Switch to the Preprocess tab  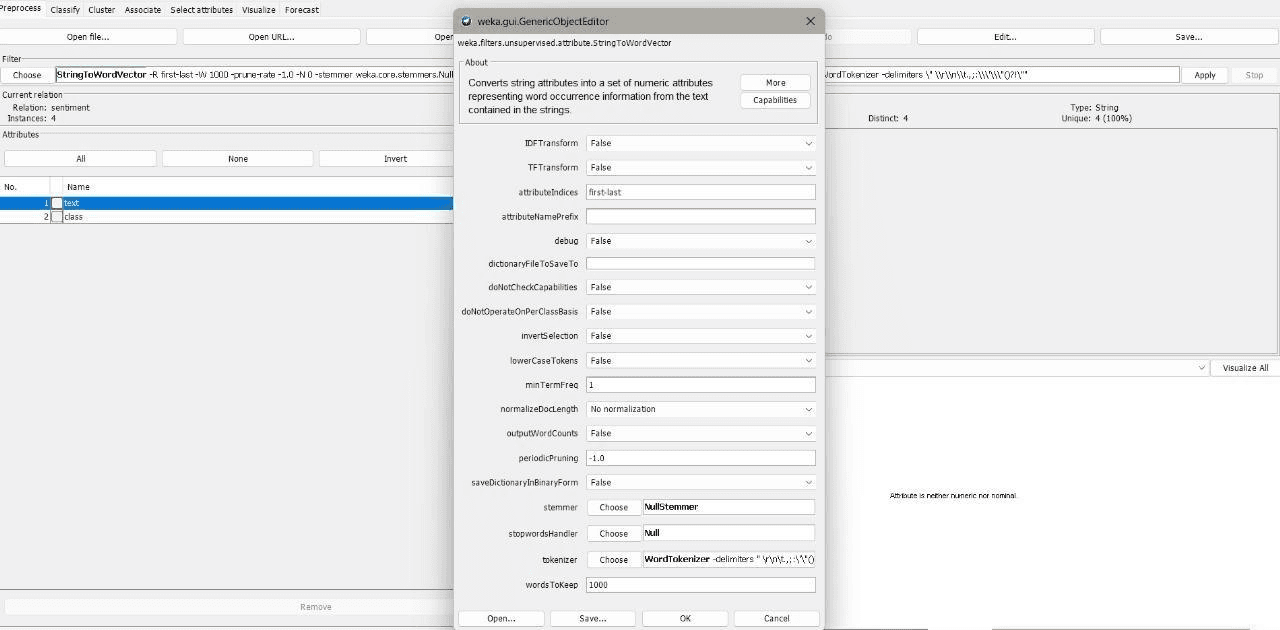pyautogui.click(x=21, y=9)
